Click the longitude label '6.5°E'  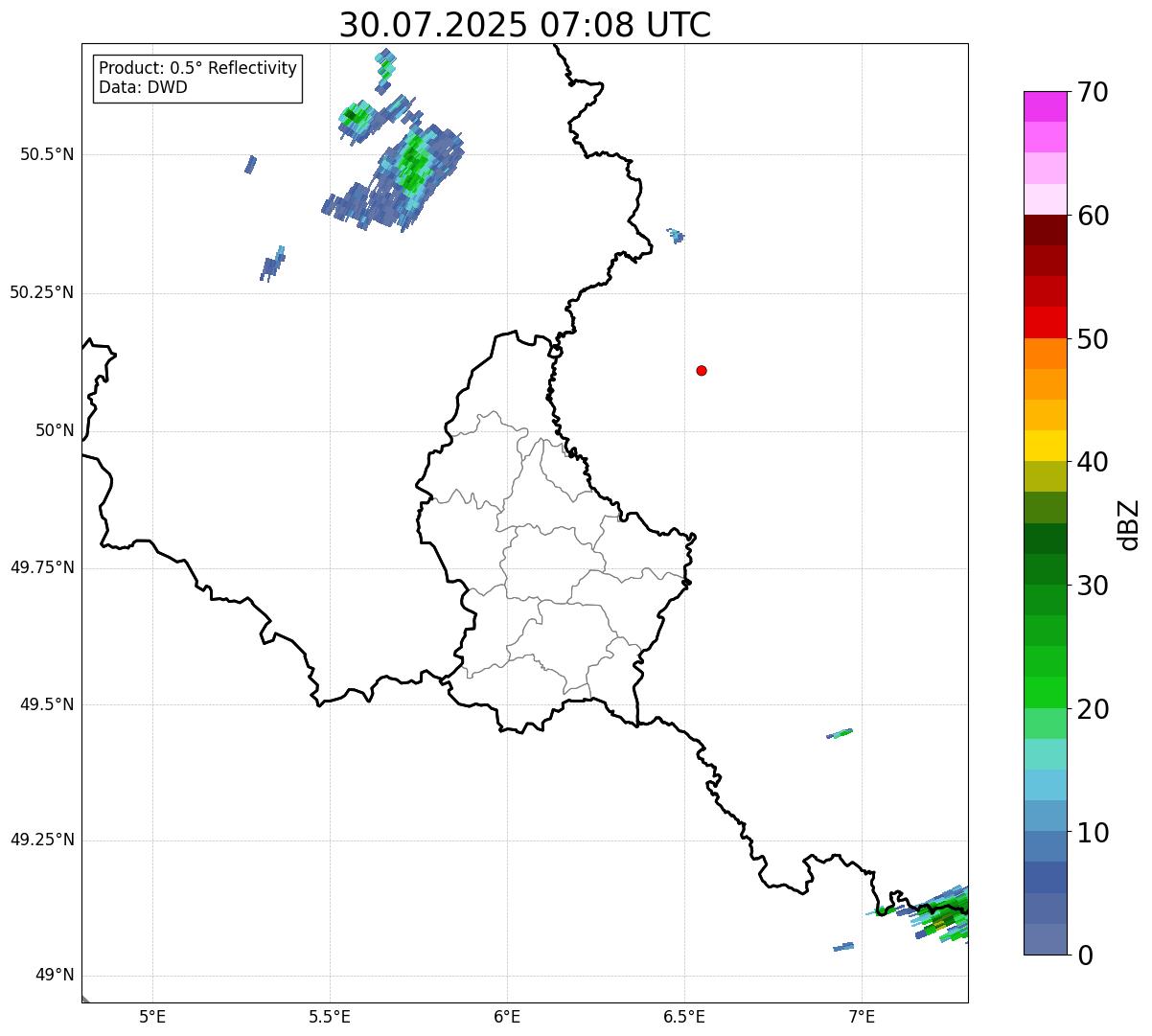684,1016
